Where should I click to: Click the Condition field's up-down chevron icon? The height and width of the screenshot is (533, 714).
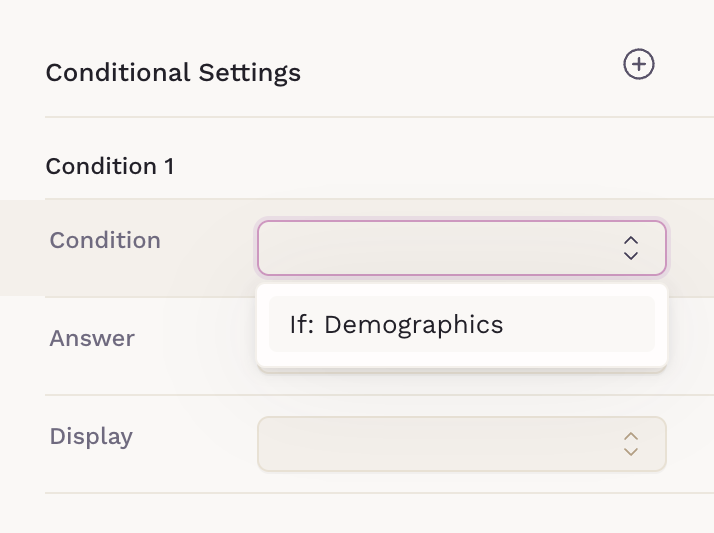click(x=630, y=248)
